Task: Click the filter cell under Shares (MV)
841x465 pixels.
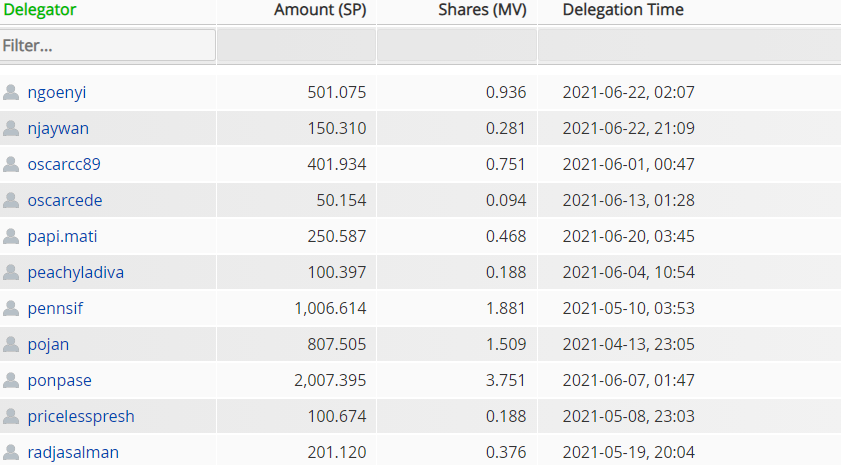Action: coord(457,45)
